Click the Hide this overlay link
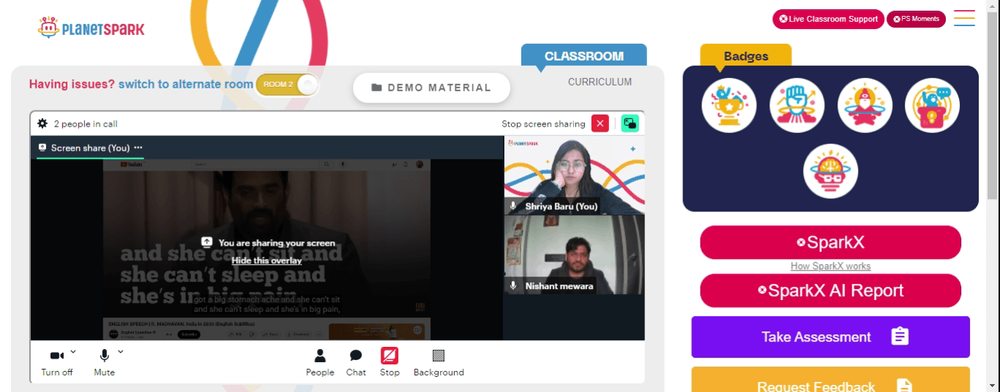This screenshot has width=1000, height=392. tap(267, 261)
